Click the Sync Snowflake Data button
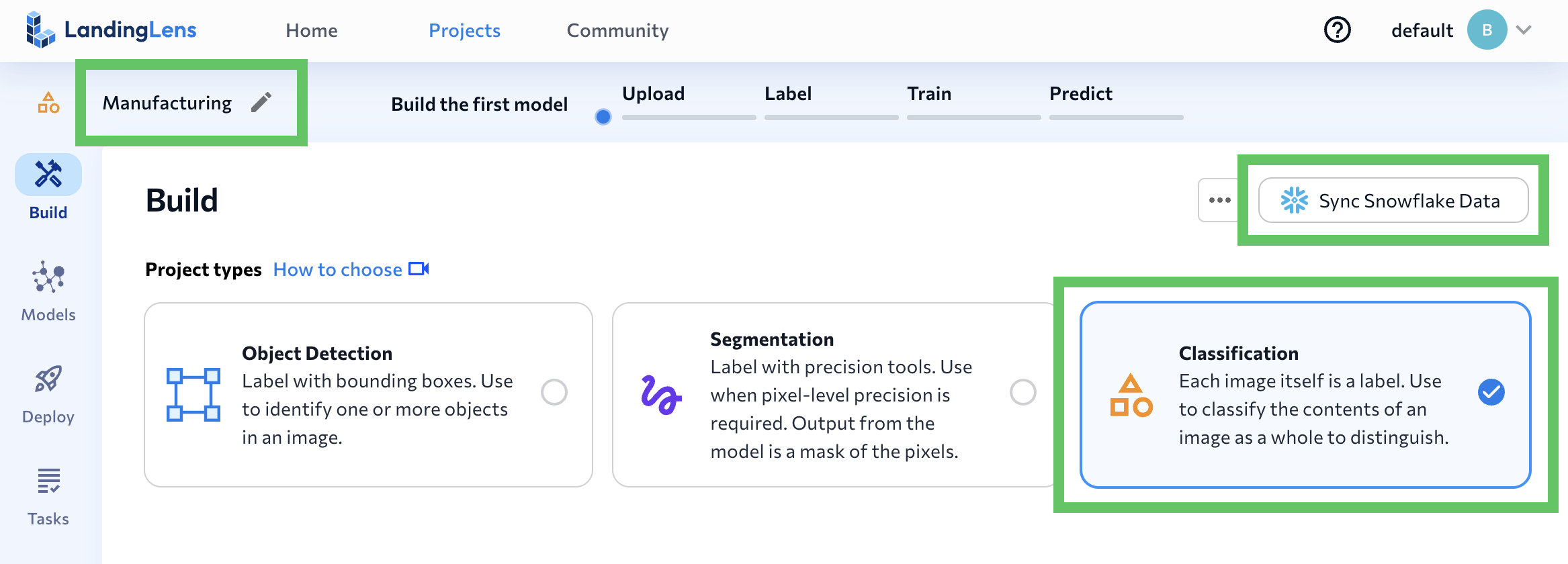The width and height of the screenshot is (1568, 564). 1393,200
